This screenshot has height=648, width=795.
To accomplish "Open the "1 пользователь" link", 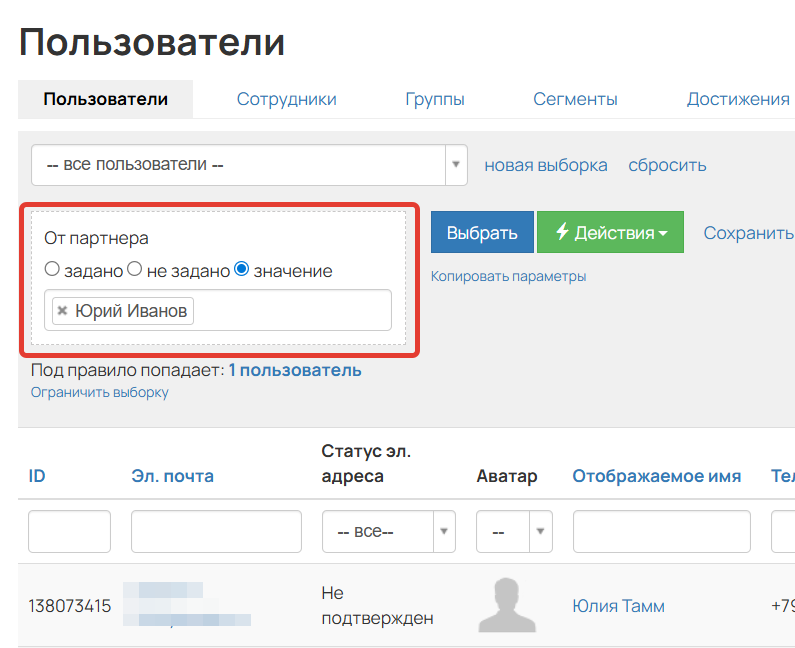I will [295, 370].
